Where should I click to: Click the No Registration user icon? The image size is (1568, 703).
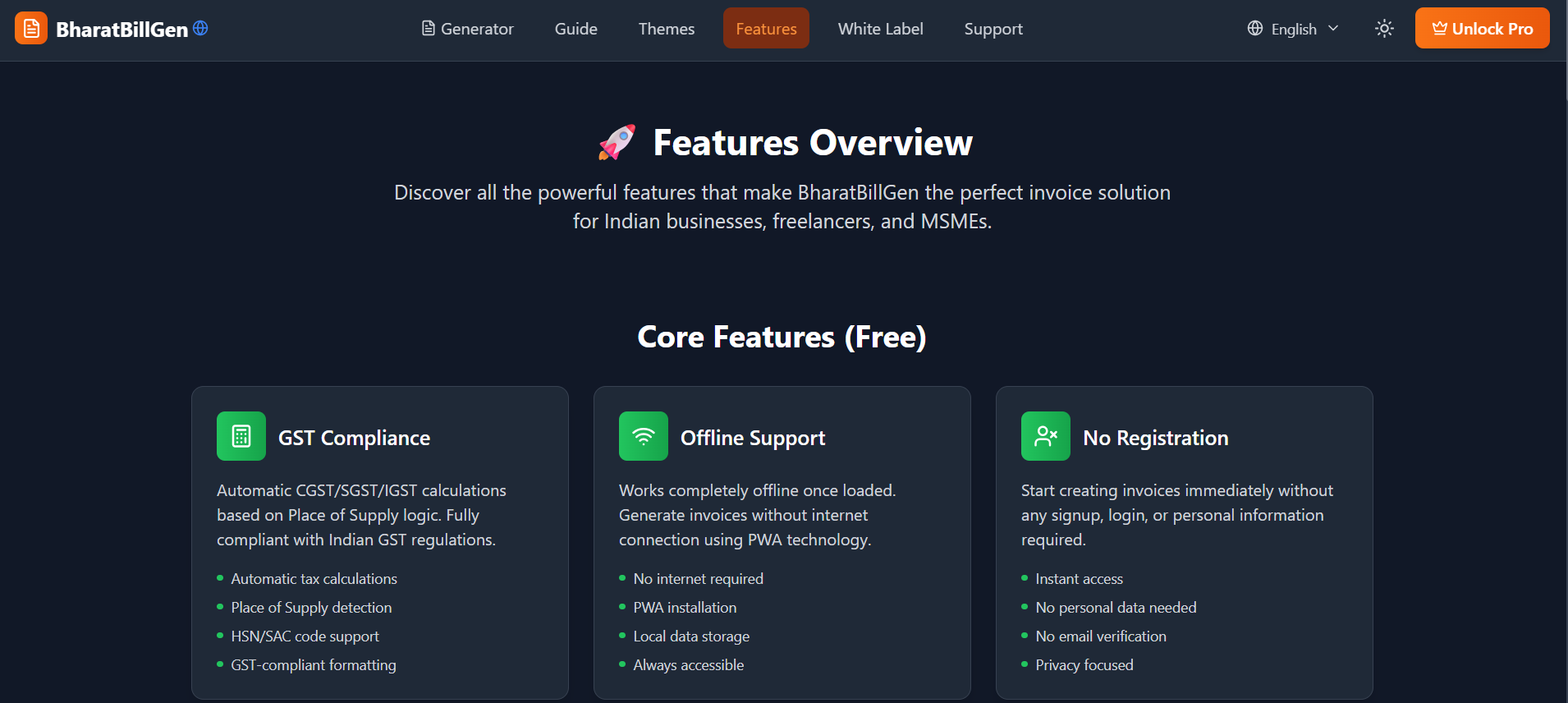point(1046,436)
